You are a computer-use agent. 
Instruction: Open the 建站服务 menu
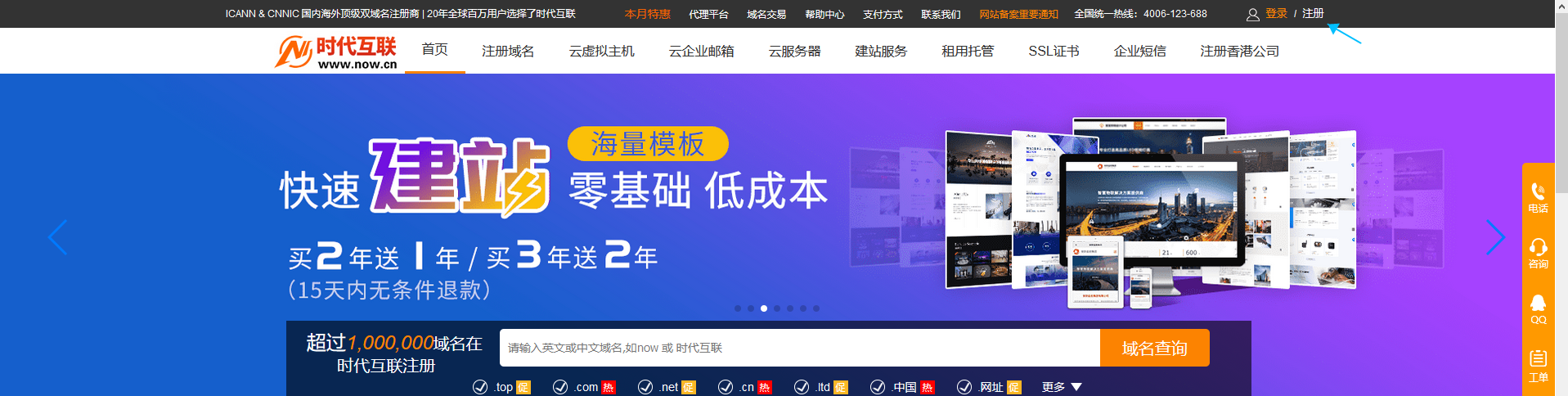881,51
